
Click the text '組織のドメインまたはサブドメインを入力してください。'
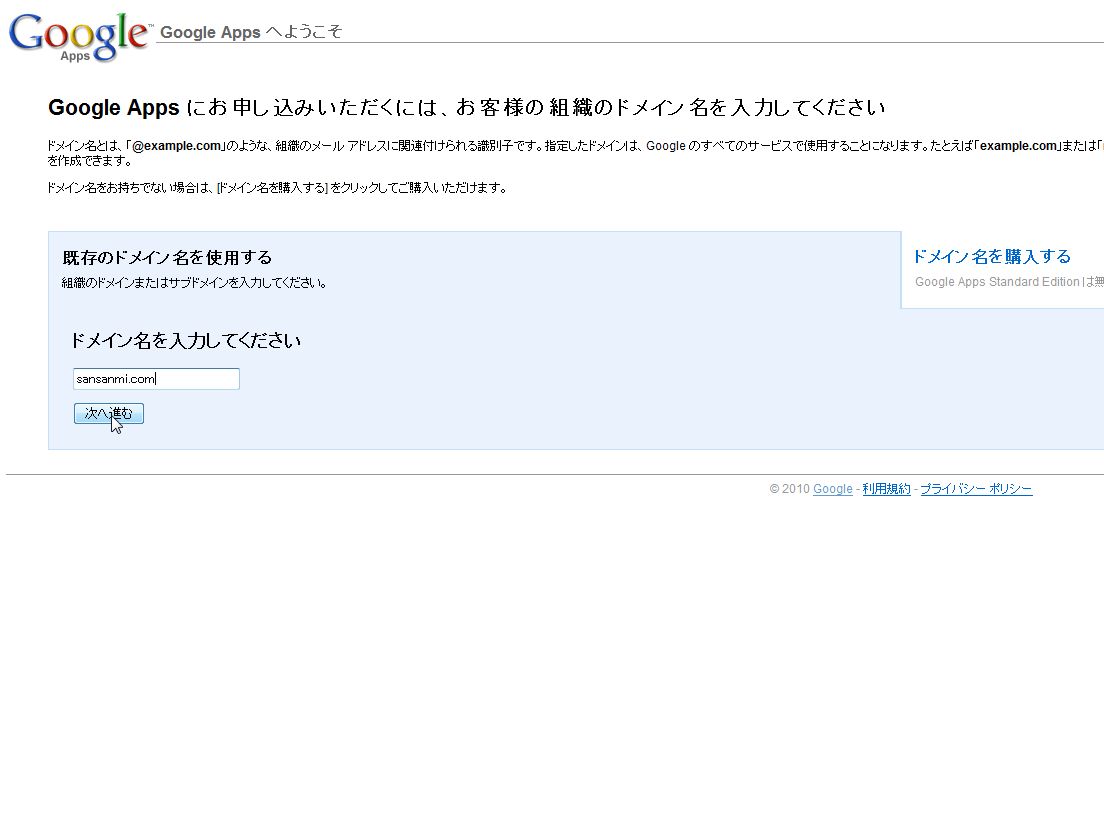194,283
